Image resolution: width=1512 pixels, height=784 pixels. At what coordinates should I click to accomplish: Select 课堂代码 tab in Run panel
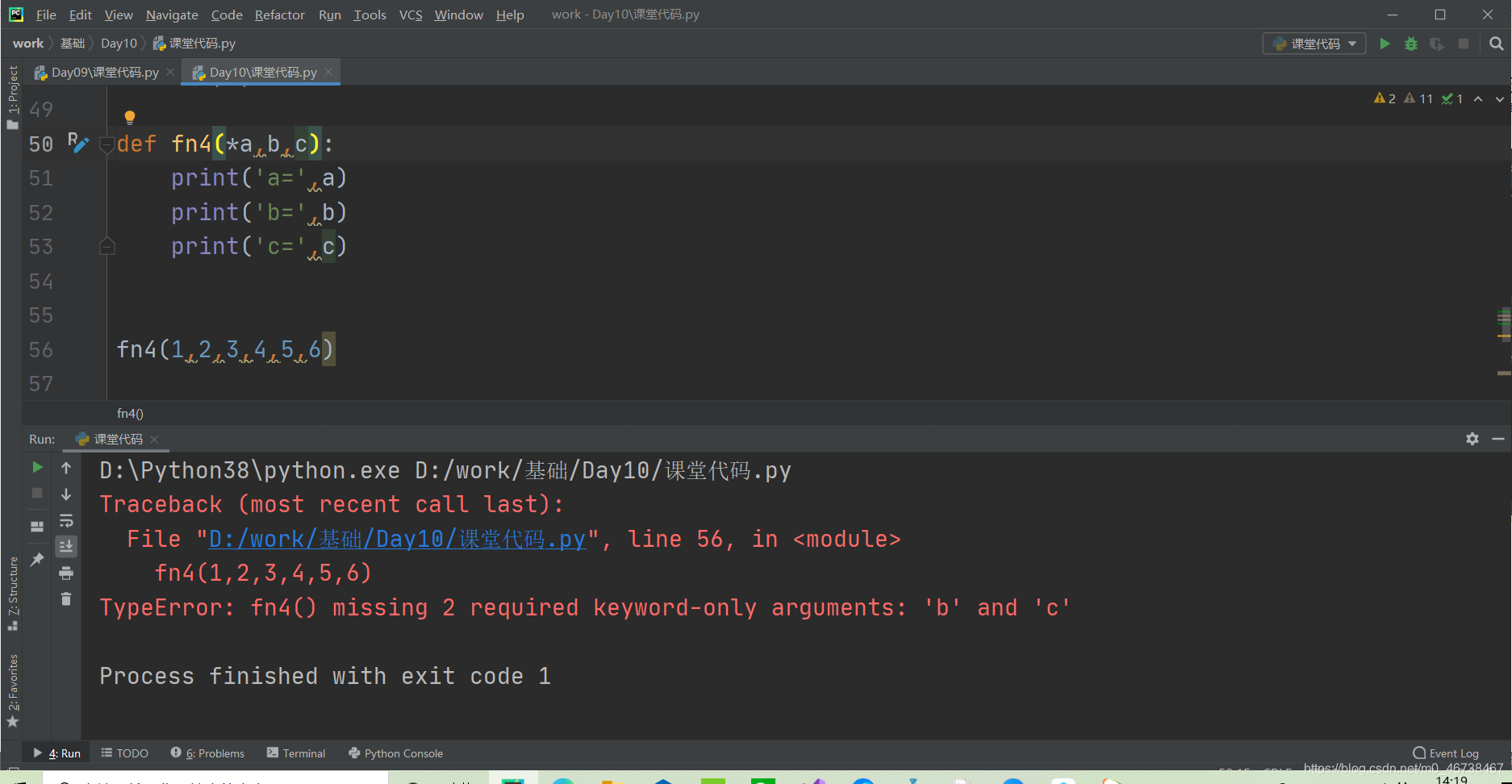[x=118, y=439]
